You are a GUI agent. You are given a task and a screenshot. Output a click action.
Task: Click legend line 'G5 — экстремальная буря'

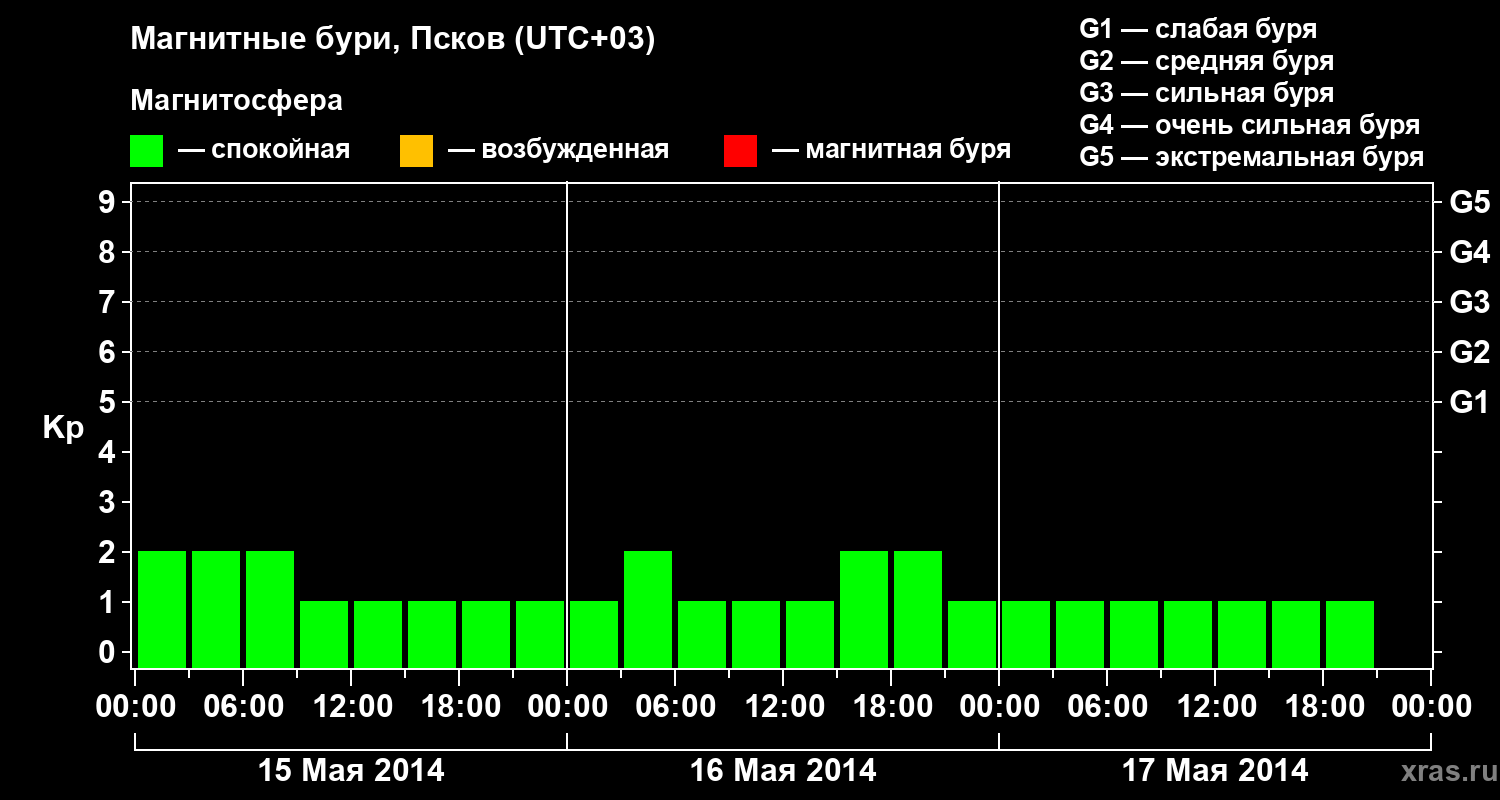coord(1251,157)
